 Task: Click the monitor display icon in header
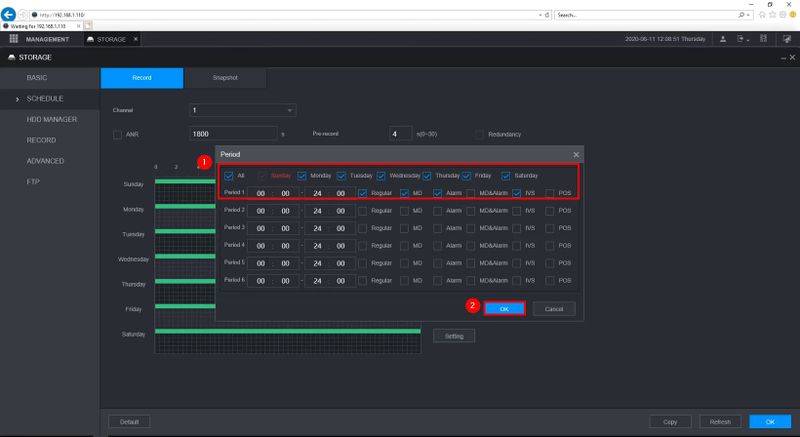(x=786, y=39)
